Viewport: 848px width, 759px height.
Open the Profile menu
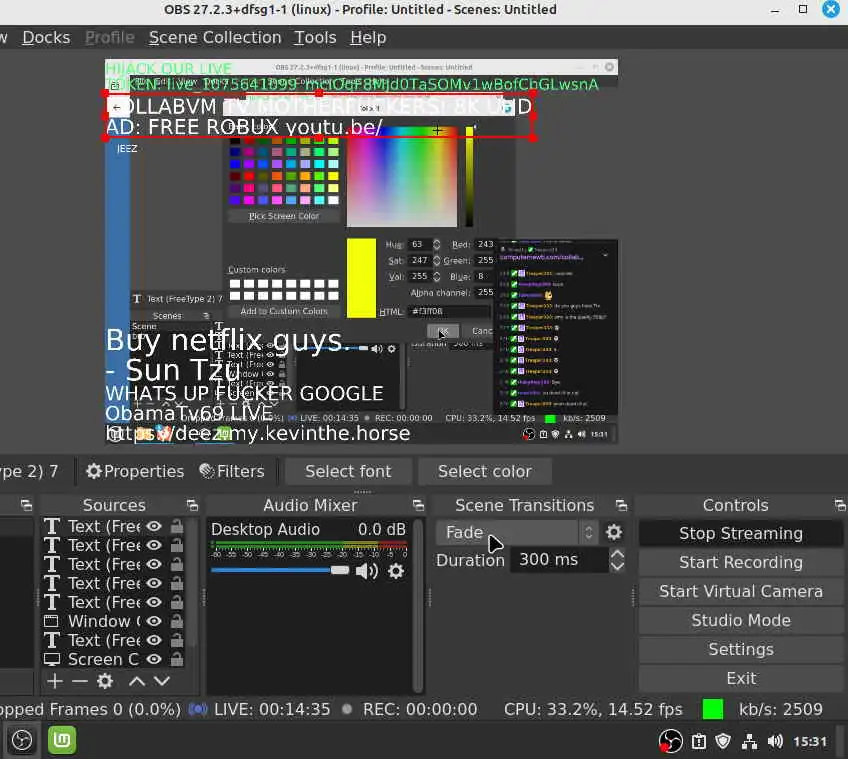click(110, 37)
